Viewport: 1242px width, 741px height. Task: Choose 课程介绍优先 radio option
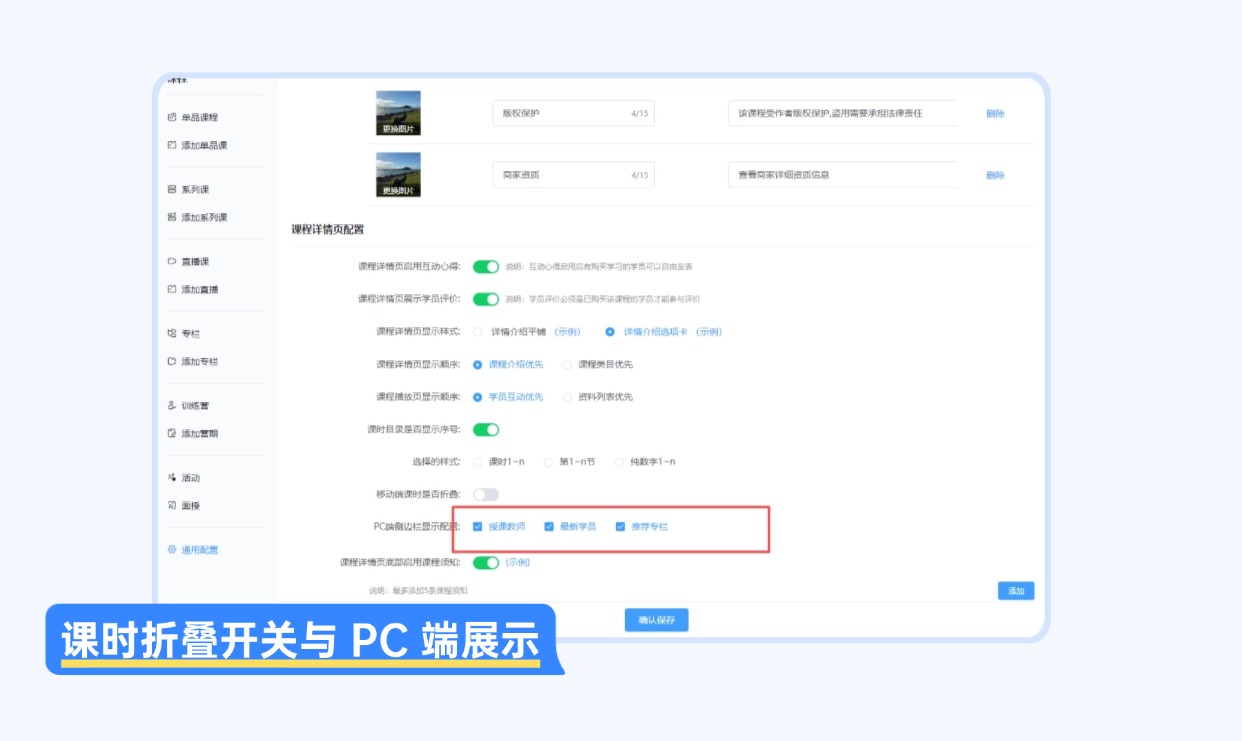478,365
